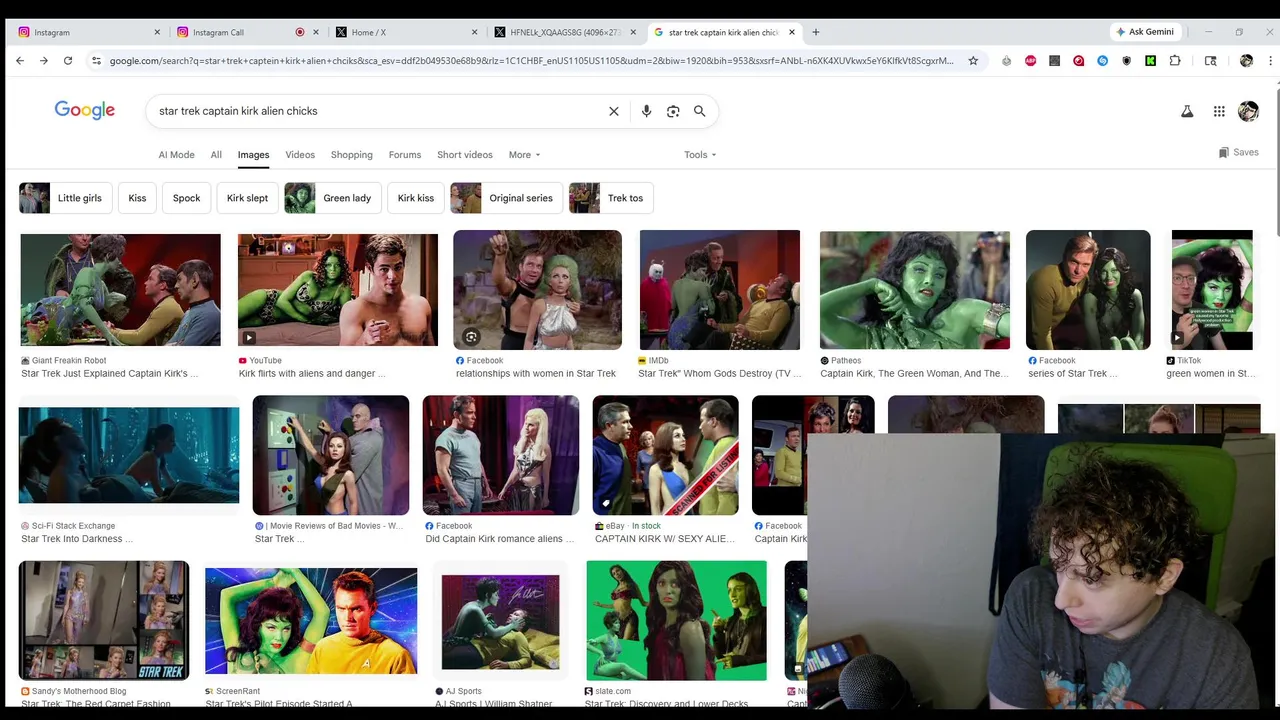1280x720 pixels.
Task: Select the Shopping results tab
Action: [x=352, y=155]
